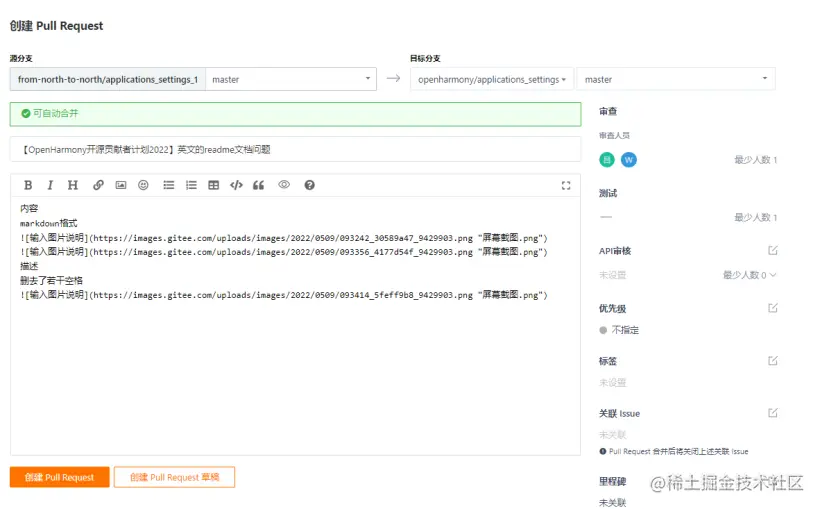The image size is (820, 509).
Task: Click the source repository from-north-to-north/applications_settings_1 field
Action: click(108, 79)
